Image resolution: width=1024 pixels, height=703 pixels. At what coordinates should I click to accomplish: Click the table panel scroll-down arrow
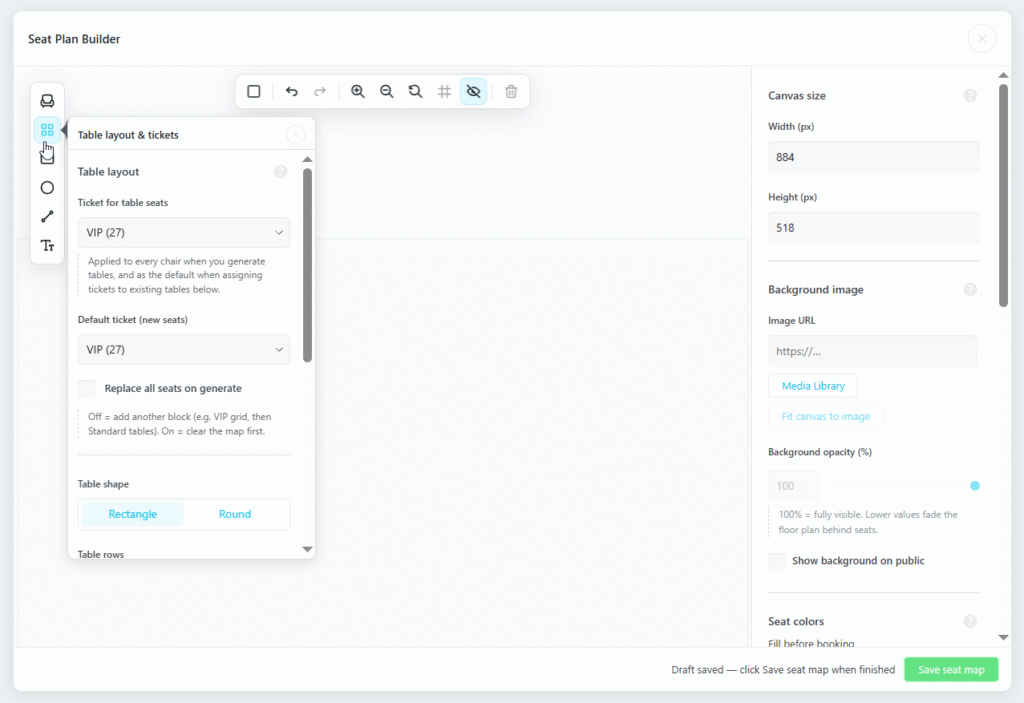[308, 549]
